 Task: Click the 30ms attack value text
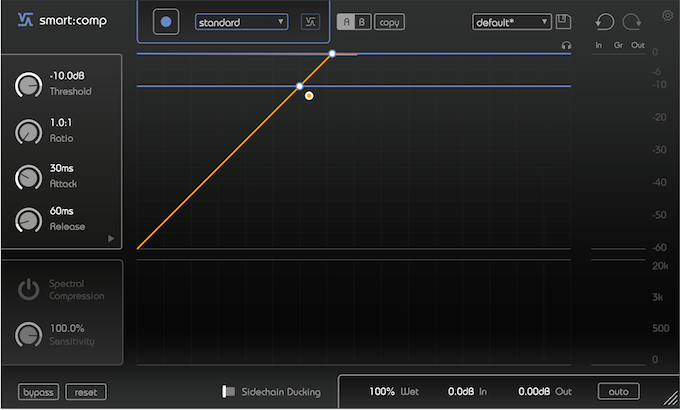point(61,168)
